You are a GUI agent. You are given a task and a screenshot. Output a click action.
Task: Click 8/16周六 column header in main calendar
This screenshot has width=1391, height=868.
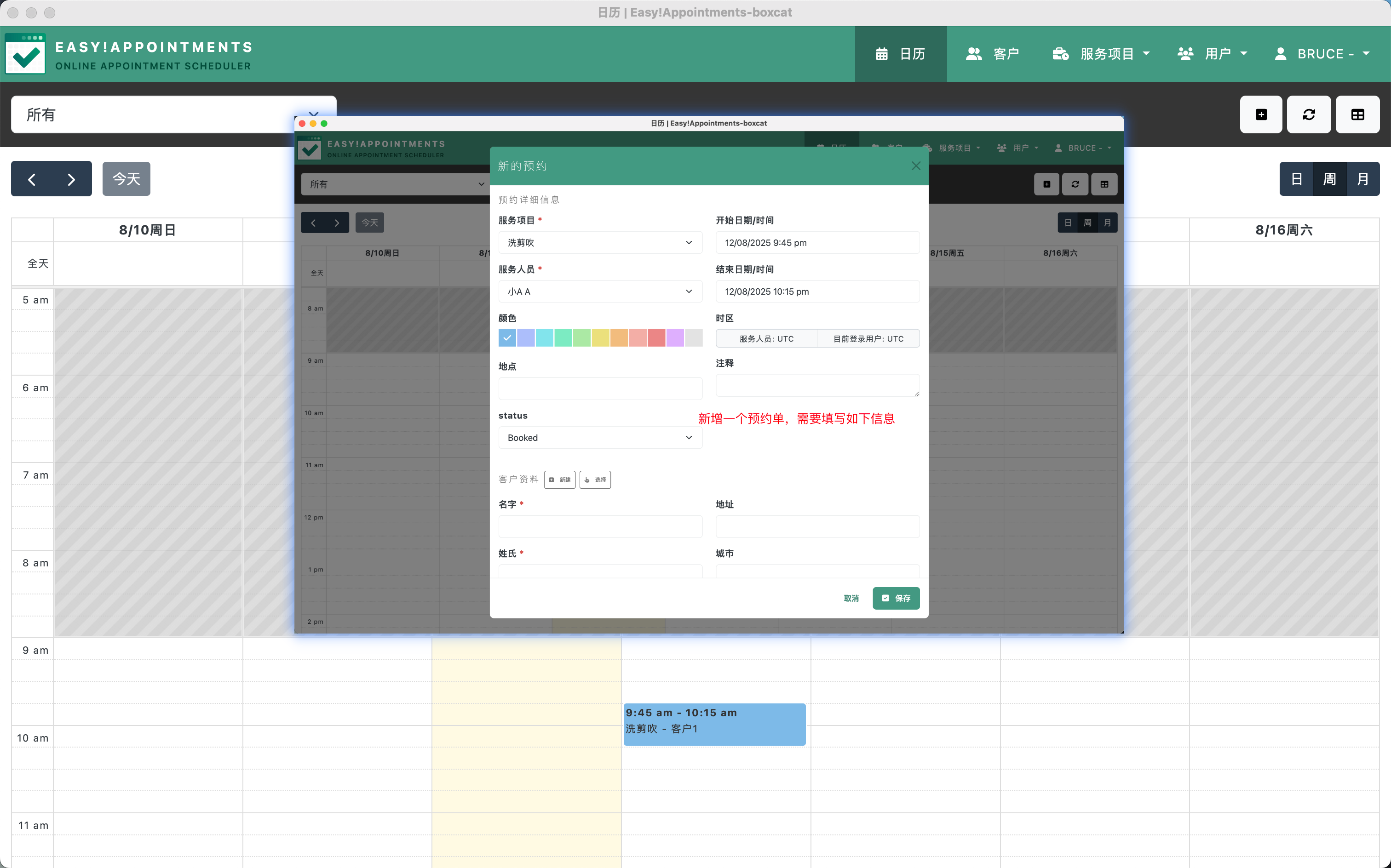1284,230
